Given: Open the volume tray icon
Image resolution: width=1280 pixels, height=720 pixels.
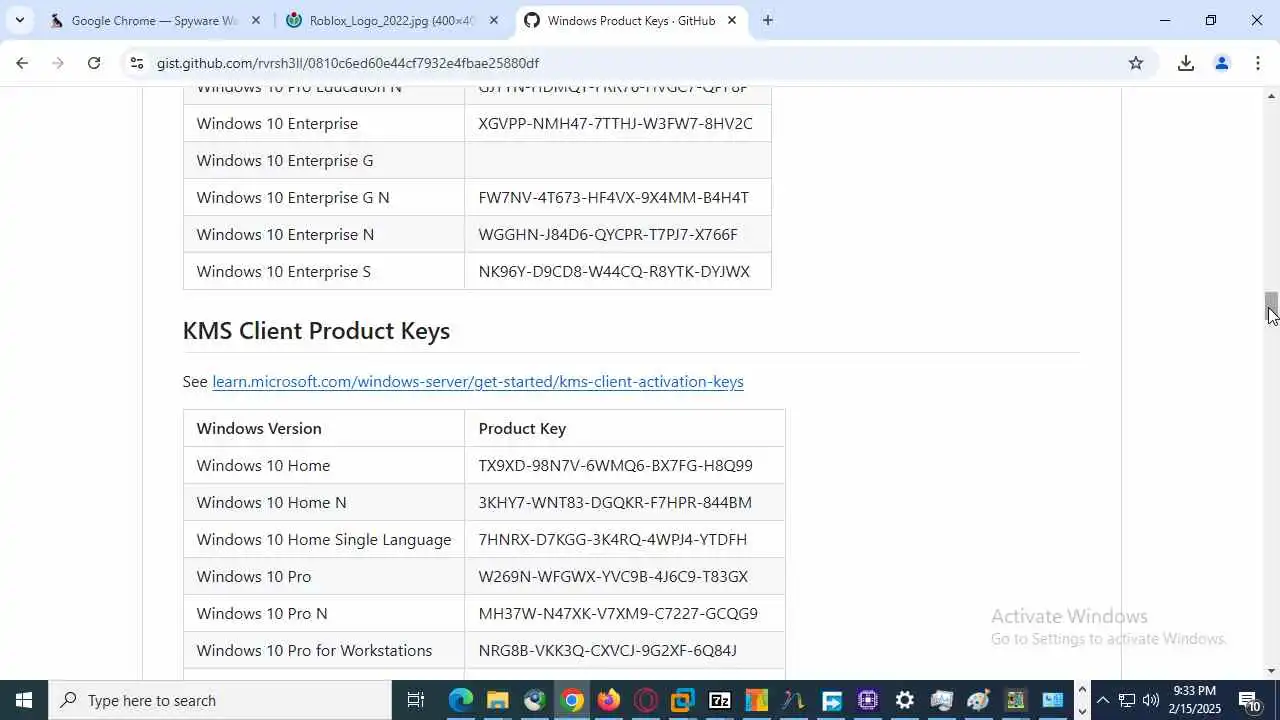Looking at the screenshot, I should (x=1151, y=700).
